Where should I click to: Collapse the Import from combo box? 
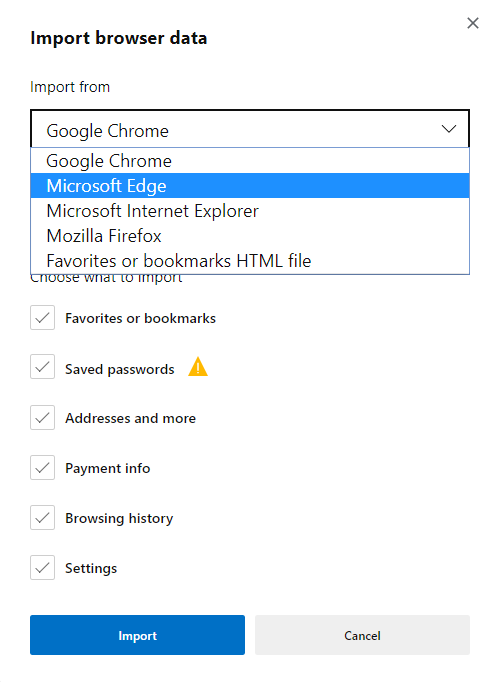tap(250, 129)
